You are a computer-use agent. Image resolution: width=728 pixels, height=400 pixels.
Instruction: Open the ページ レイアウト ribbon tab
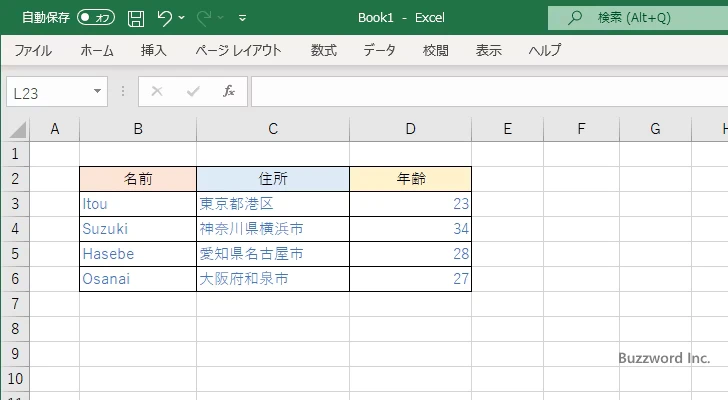click(238, 50)
